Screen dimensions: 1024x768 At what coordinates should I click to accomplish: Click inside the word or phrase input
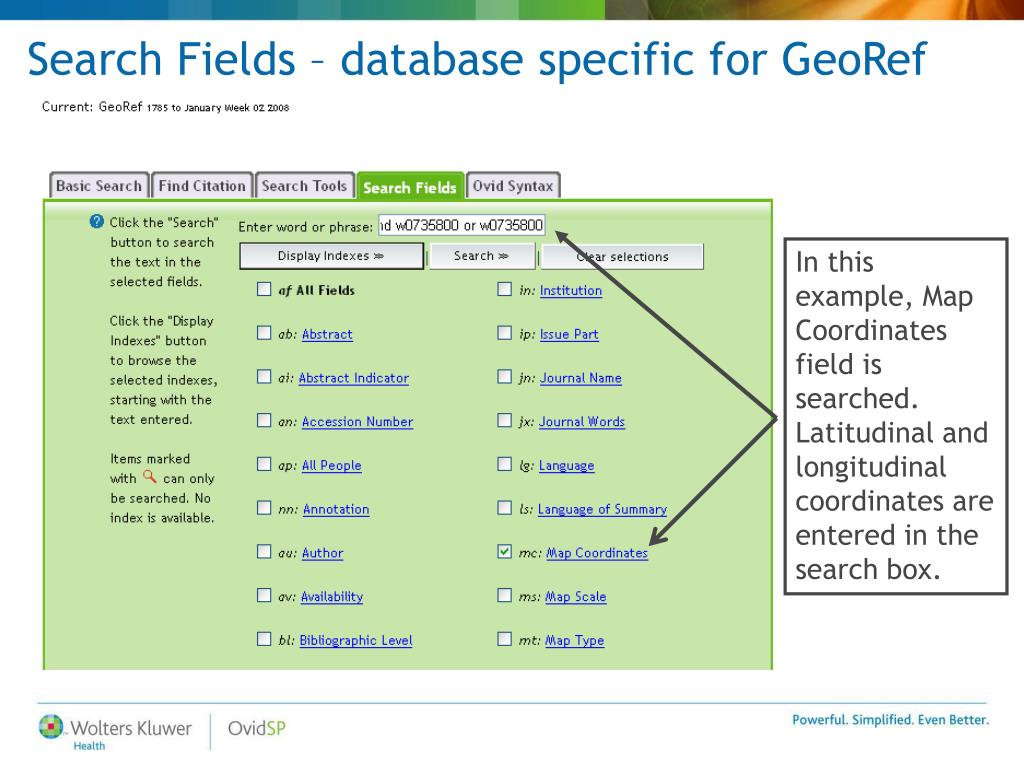click(x=461, y=225)
